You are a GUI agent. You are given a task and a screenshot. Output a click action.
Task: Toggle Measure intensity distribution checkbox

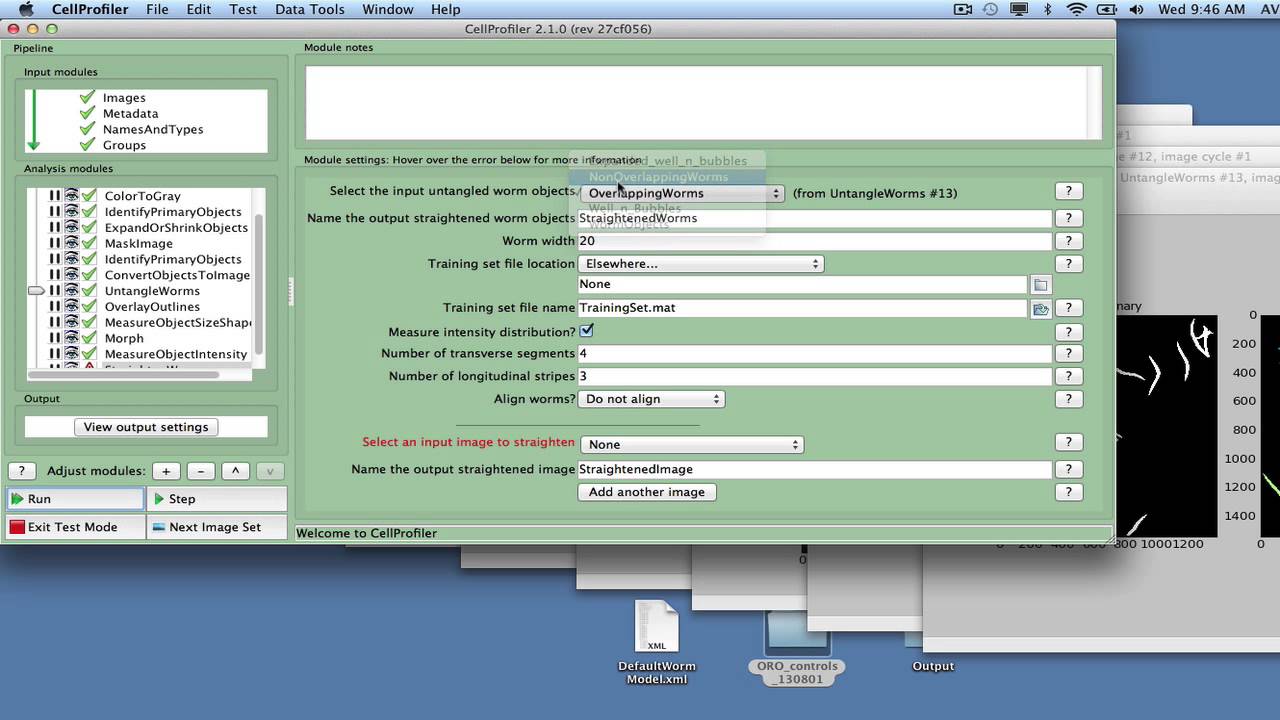point(586,331)
